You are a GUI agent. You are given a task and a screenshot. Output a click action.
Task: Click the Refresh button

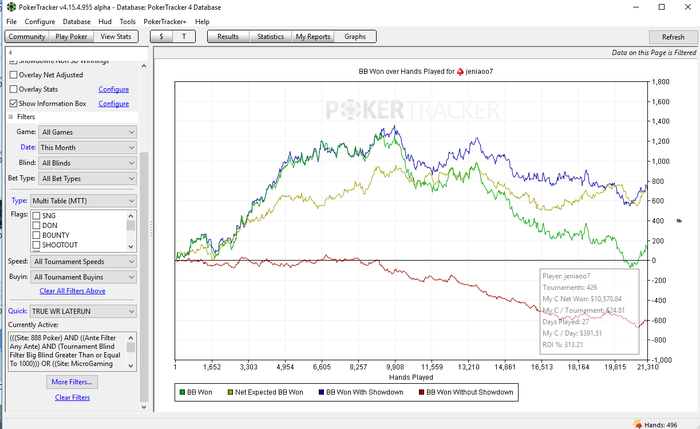(x=673, y=37)
